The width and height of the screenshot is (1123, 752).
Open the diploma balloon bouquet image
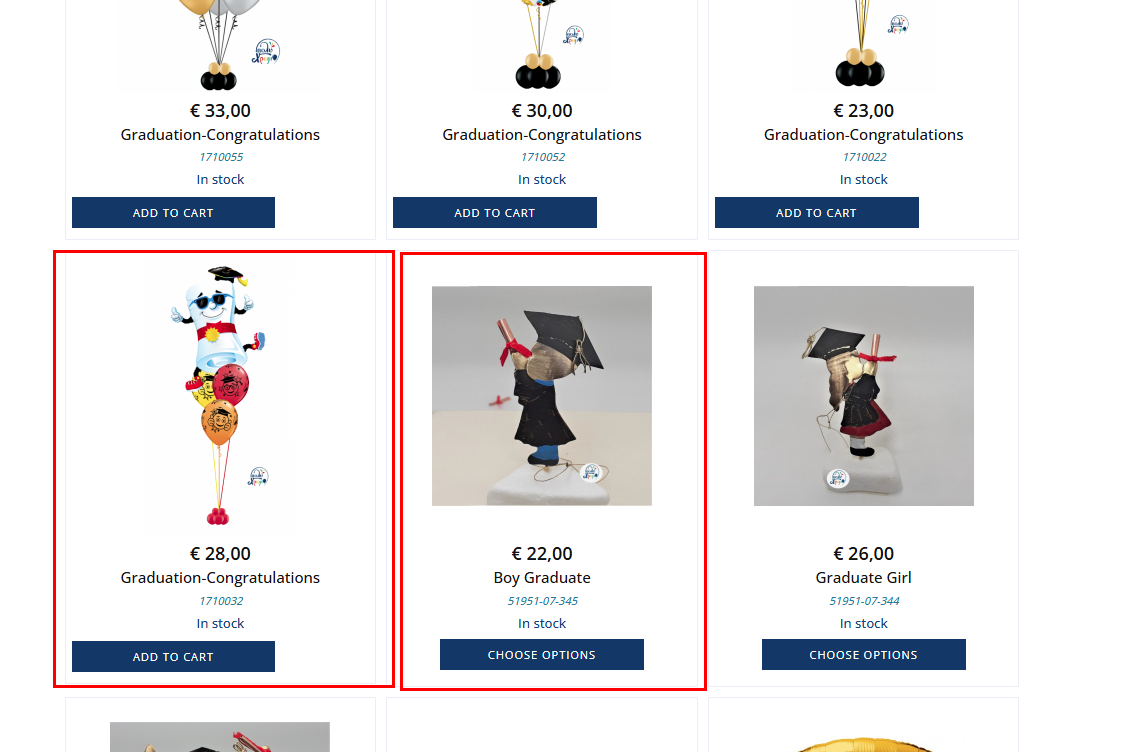click(x=220, y=396)
